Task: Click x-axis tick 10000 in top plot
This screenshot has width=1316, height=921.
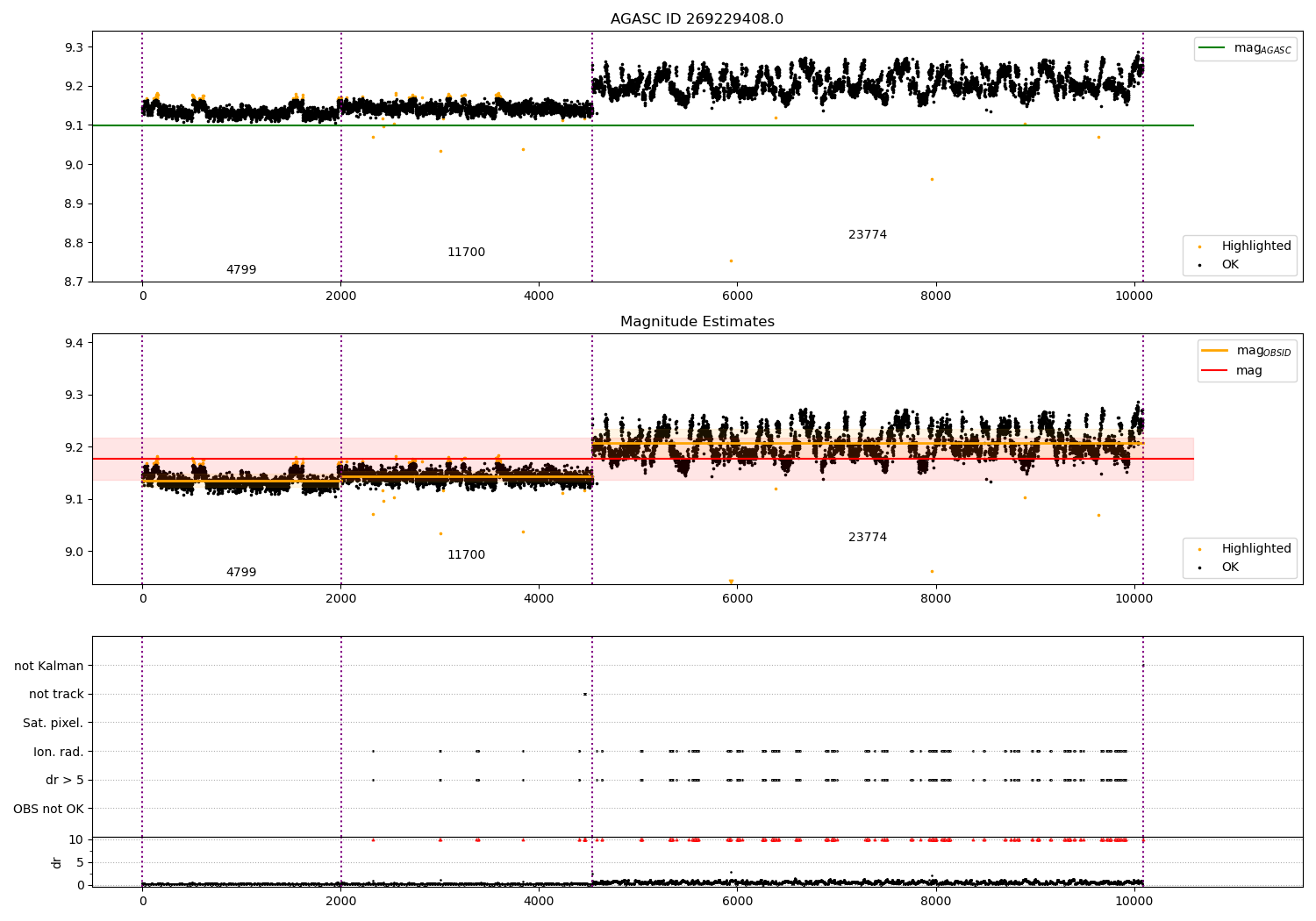Action: [x=1134, y=296]
